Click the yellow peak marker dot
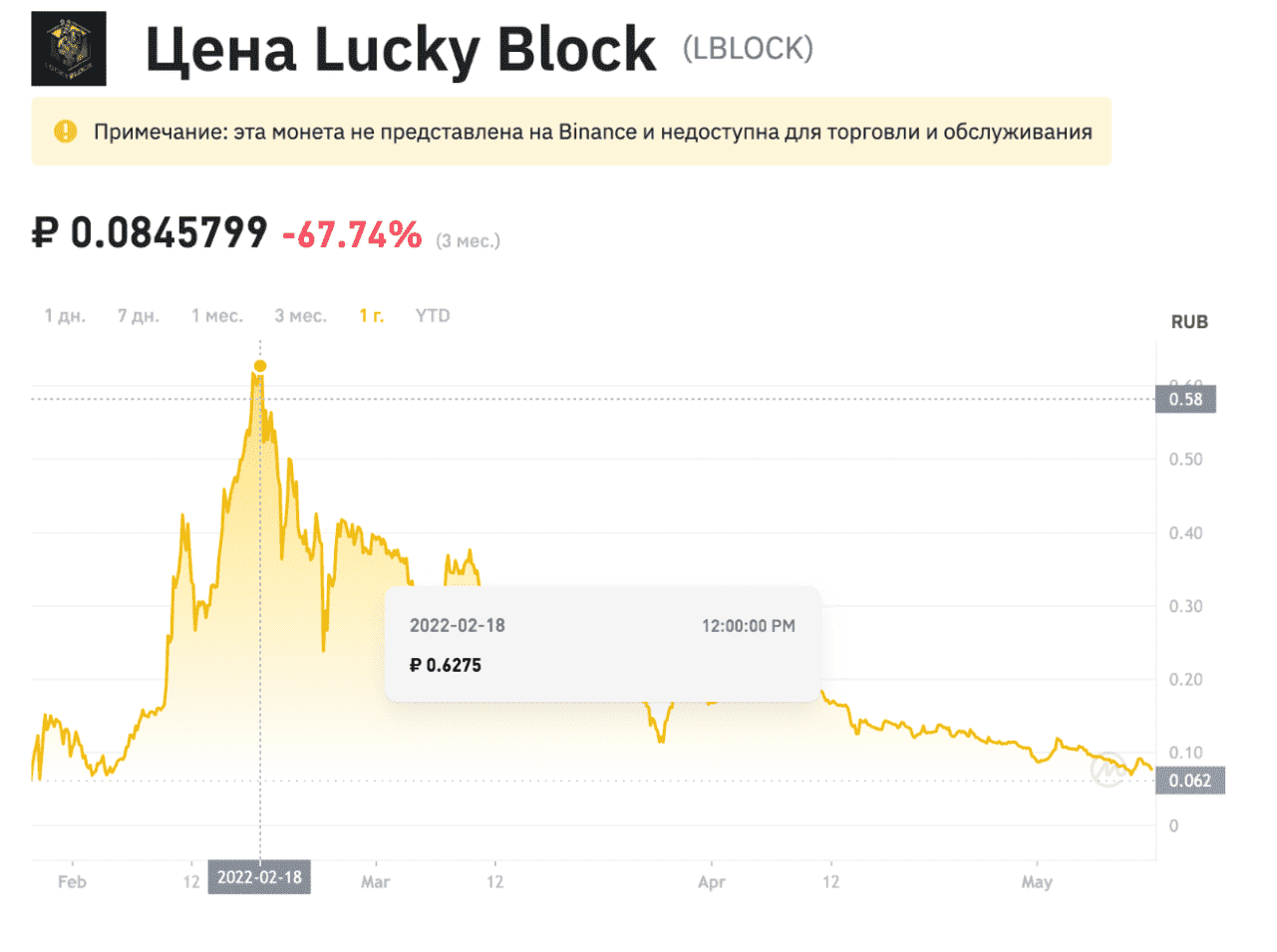The height and width of the screenshot is (952, 1277). pyautogui.click(x=260, y=366)
